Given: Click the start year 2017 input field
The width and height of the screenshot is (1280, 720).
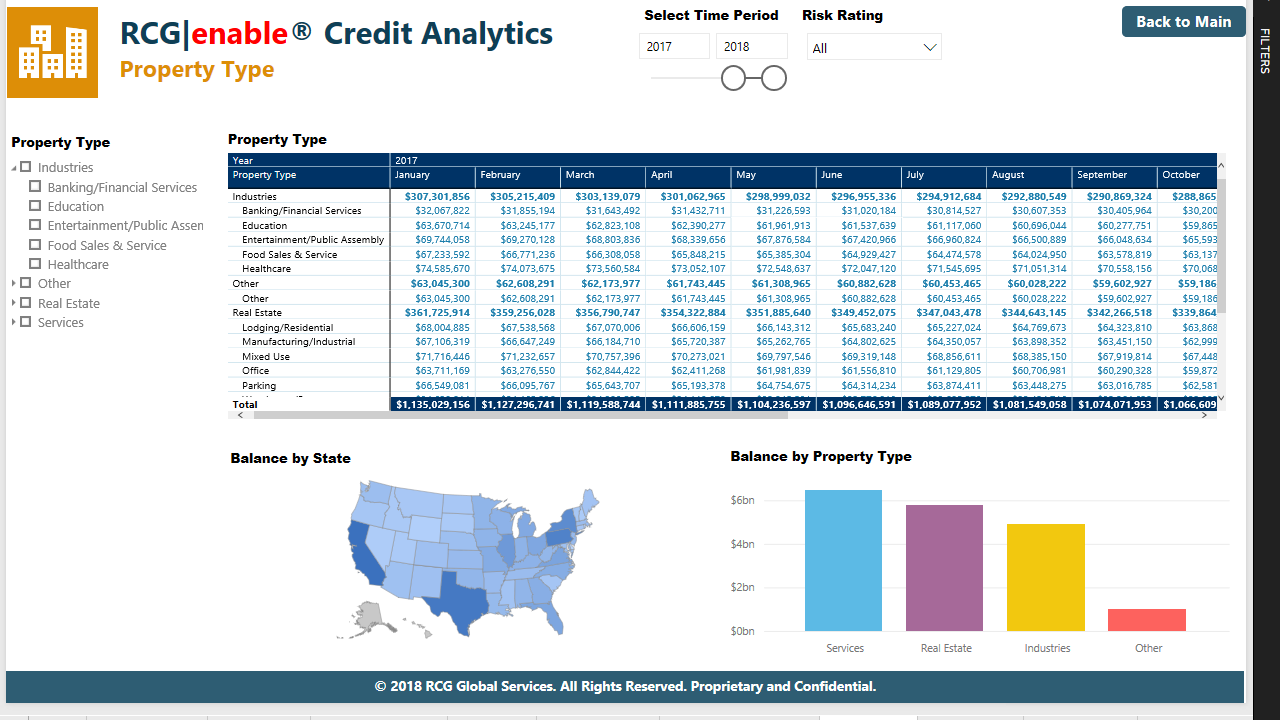Looking at the screenshot, I should (674, 47).
